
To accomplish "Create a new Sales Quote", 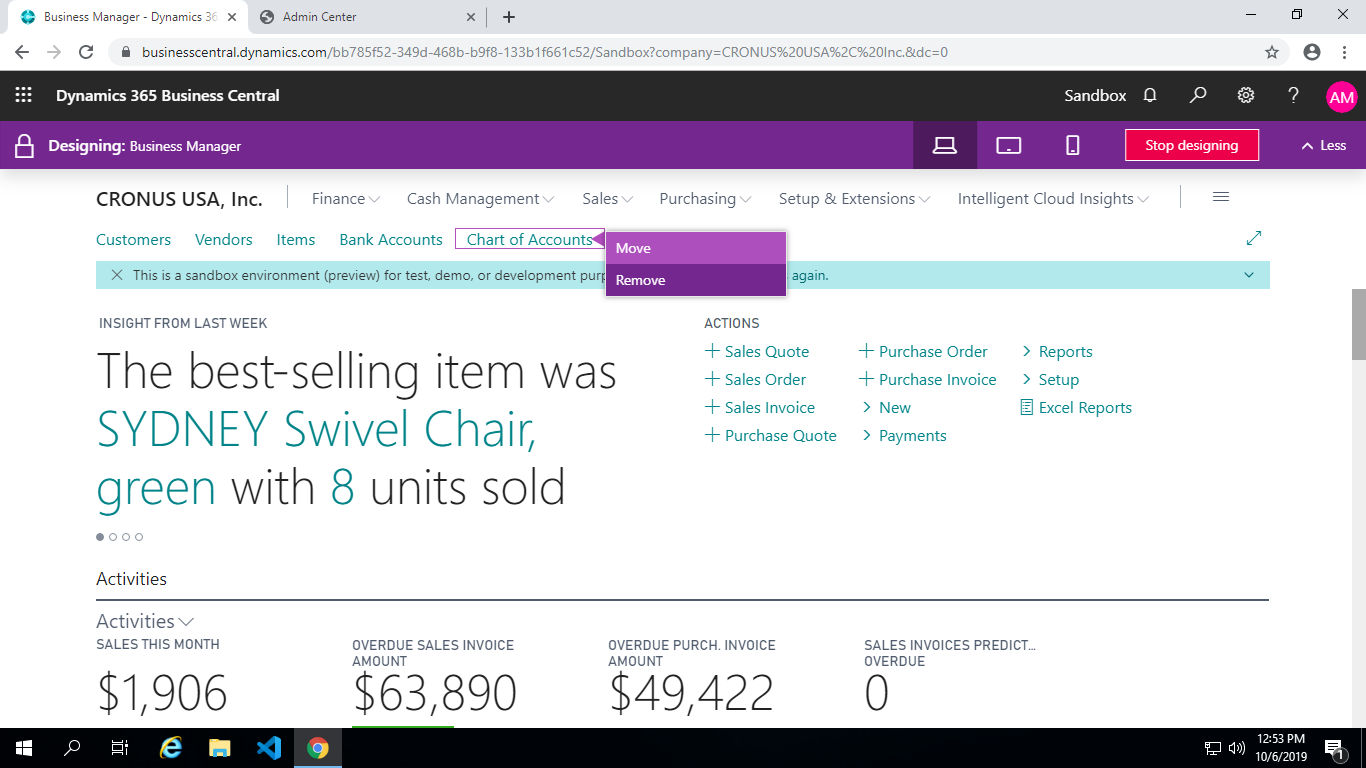I will (757, 351).
